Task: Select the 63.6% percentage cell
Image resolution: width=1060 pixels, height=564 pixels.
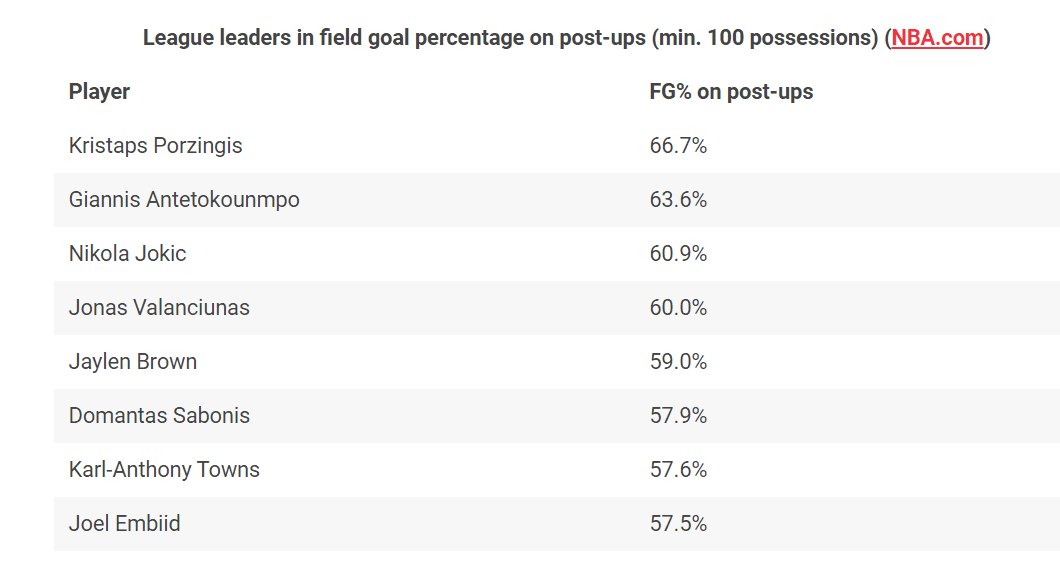Action: [678, 200]
